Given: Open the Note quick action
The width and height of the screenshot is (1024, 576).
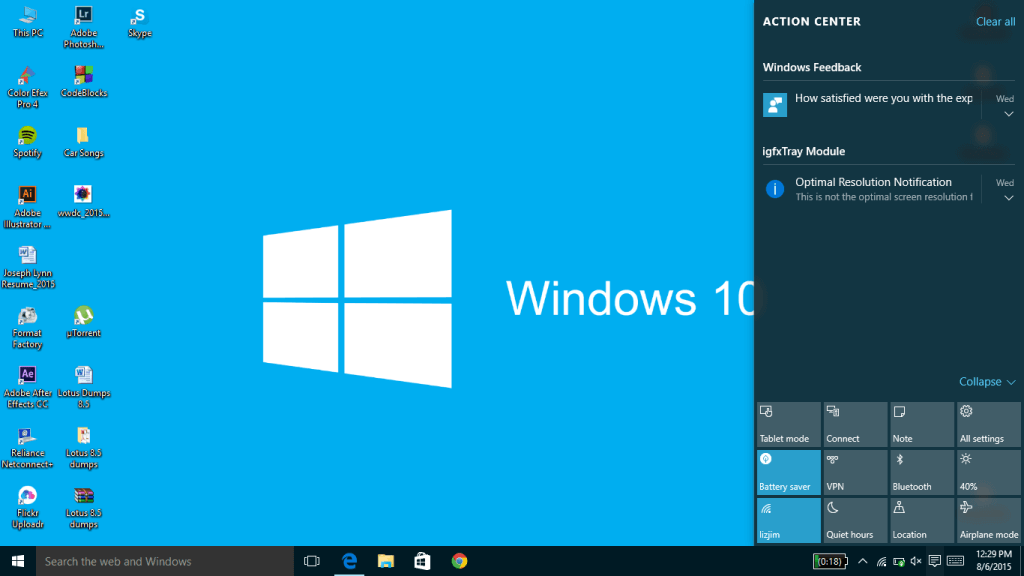Looking at the screenshot, I should tap(922, 424).
